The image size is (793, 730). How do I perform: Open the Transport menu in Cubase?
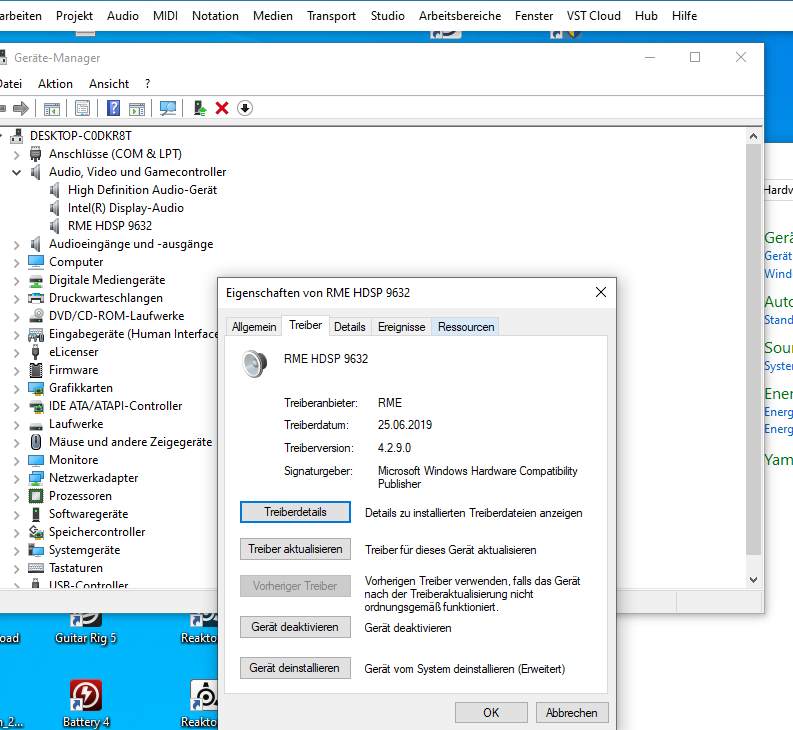[331, 16]
